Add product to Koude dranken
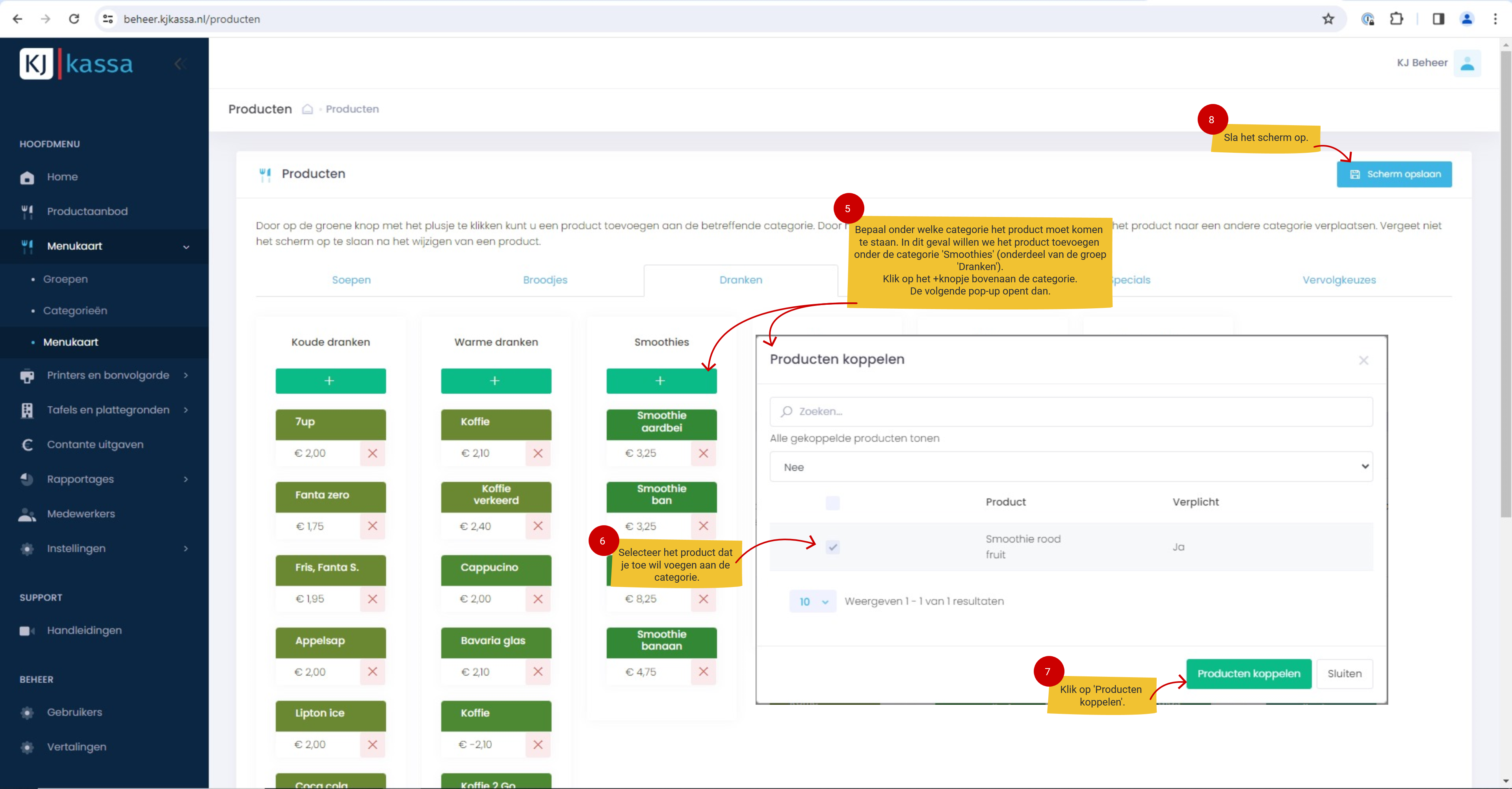 click(330, 381)
